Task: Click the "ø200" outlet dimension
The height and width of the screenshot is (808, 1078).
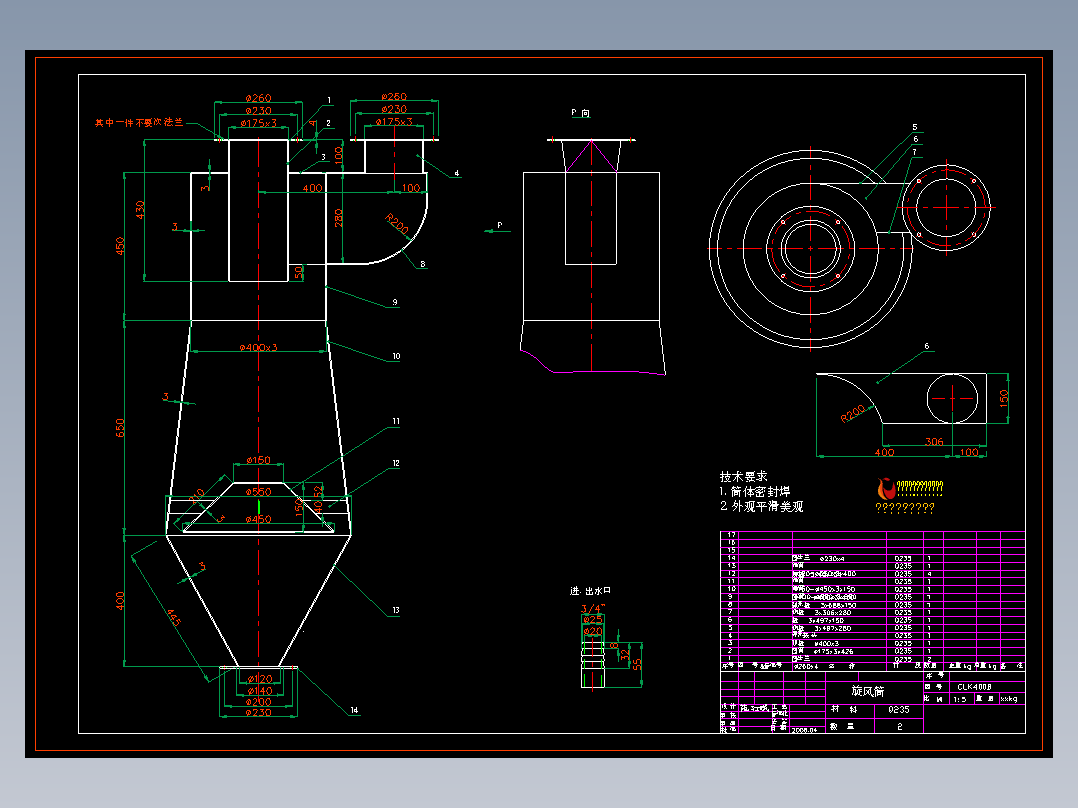Action: click(x=258, y=701)
